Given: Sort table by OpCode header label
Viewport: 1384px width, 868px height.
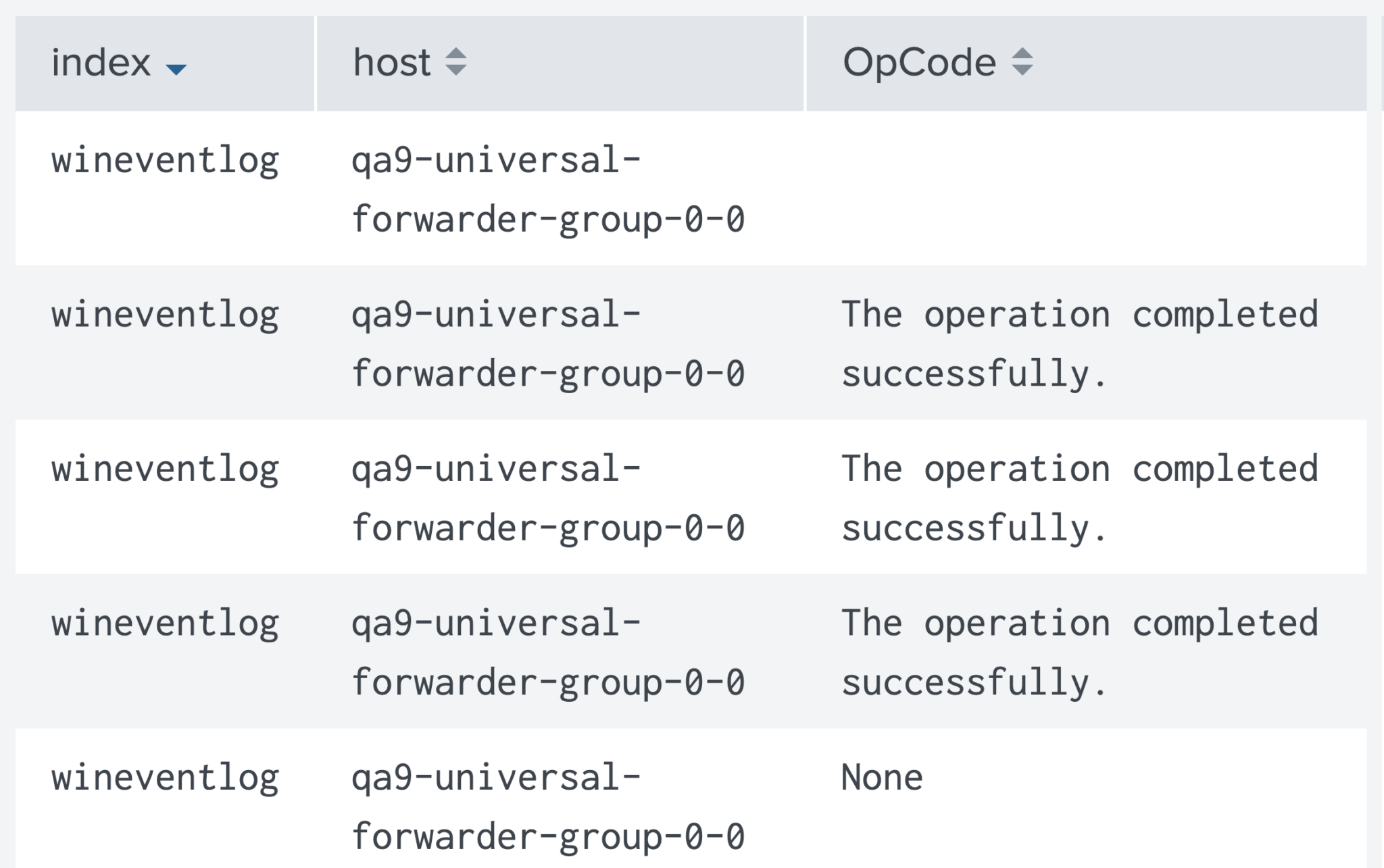Looking at the screenshot, I should pyautogui.click(x=919, y=62).
